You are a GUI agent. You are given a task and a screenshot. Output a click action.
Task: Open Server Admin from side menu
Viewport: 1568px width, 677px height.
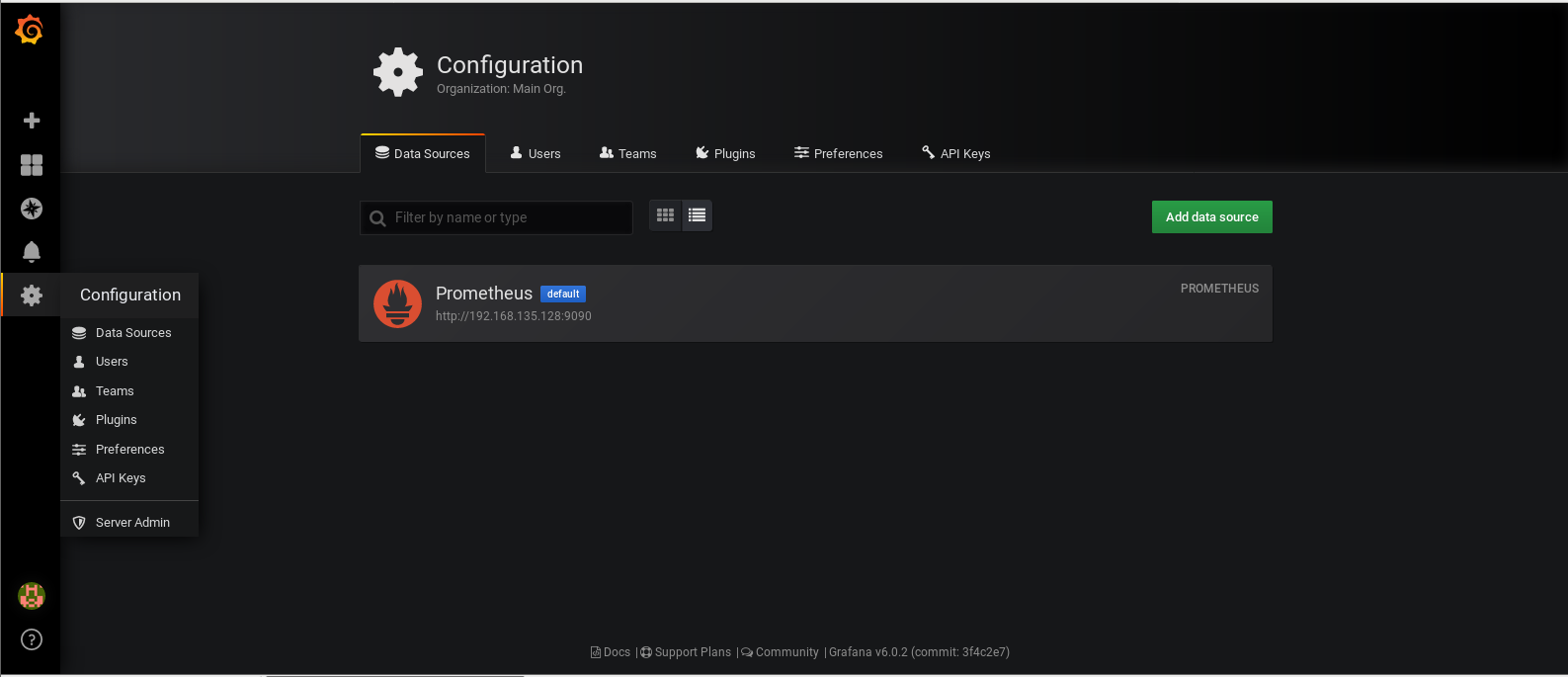click(x=132, y=523)
